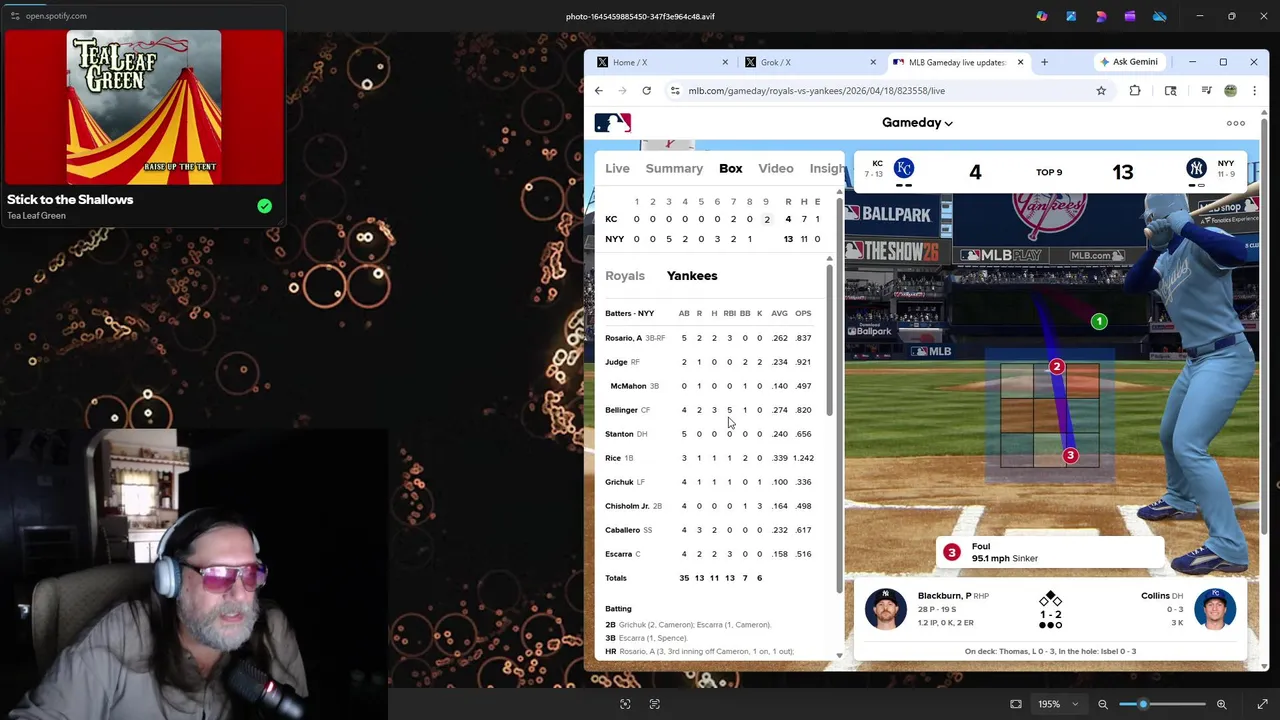Click pitcher Blackburn's headshot
Viewport: 1280px width, 720px height.
pyautogui.click(x=885, y=609)
